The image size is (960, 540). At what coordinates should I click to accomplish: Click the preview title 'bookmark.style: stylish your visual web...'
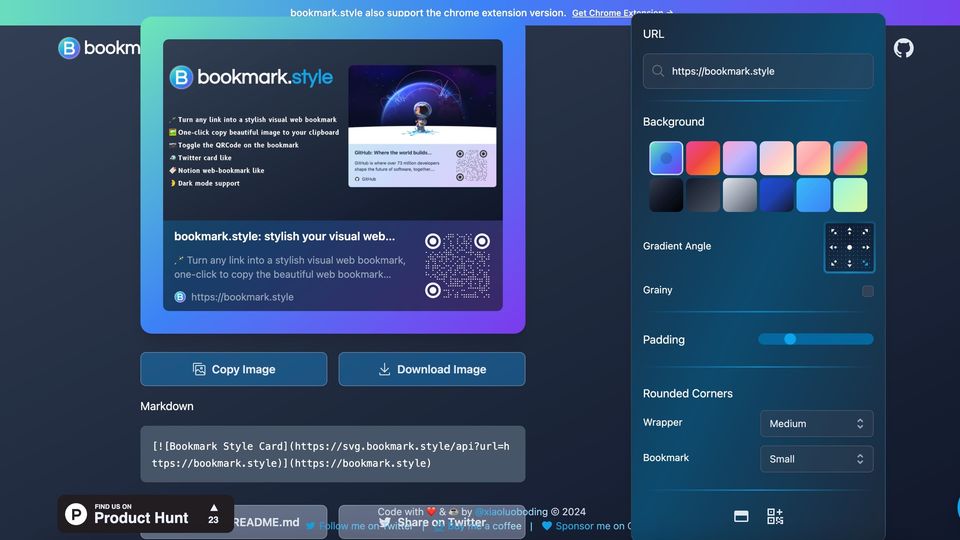click(x=284, y=236)
